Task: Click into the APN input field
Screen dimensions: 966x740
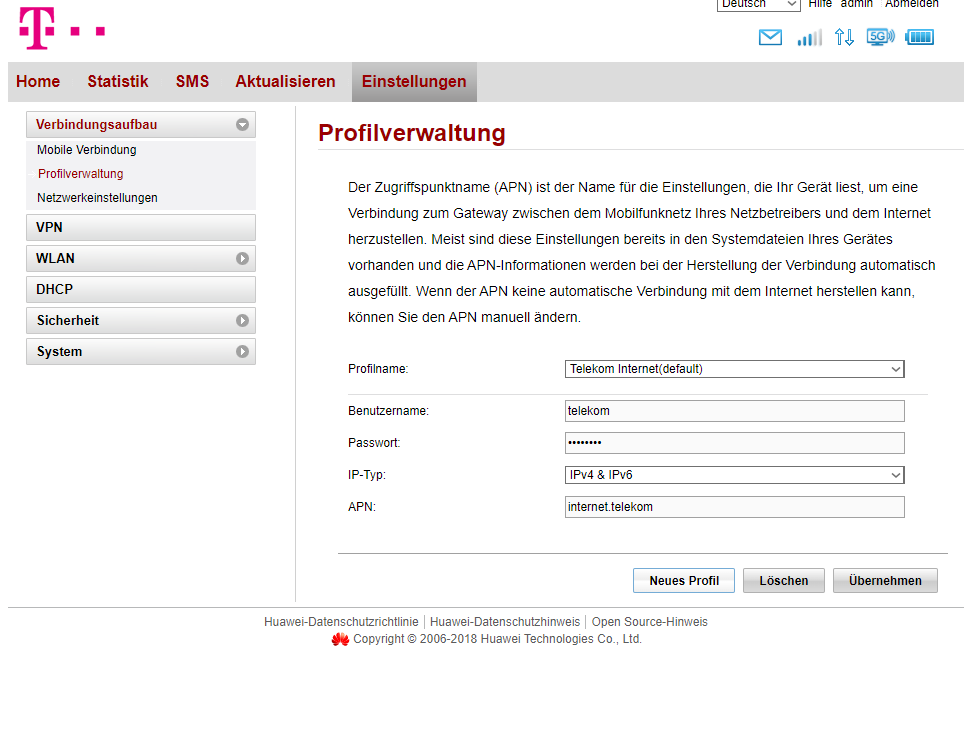Action: [x=734, y=507]
